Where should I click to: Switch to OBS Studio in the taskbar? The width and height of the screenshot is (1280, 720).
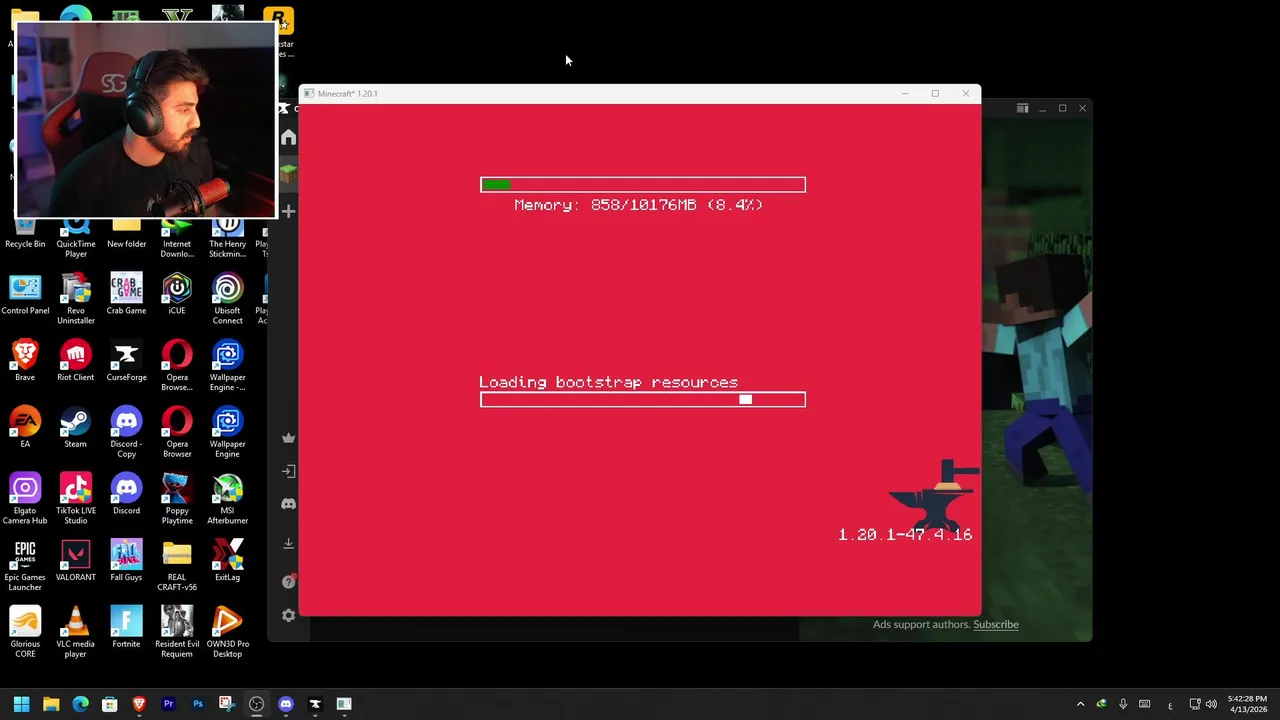tap(256, 704)
